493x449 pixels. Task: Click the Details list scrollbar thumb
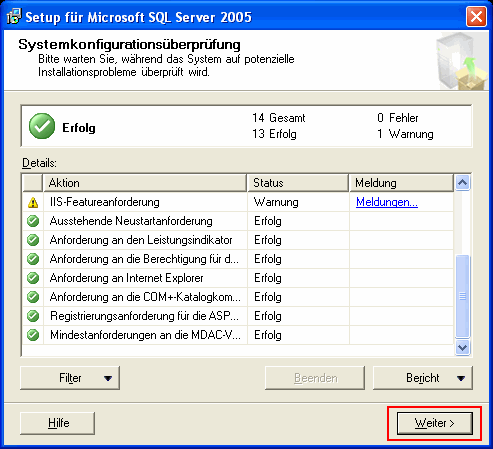(463, 296)
